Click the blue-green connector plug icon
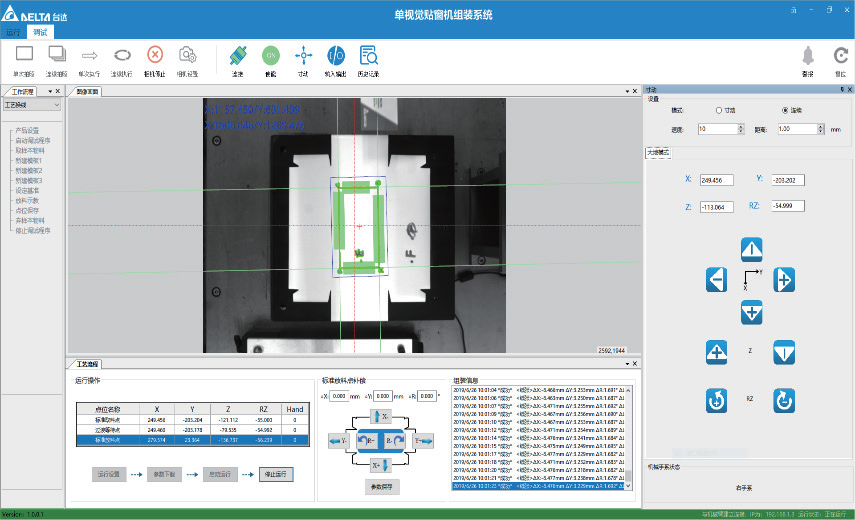Screen dimensions: 855x520 coord(238,55)
